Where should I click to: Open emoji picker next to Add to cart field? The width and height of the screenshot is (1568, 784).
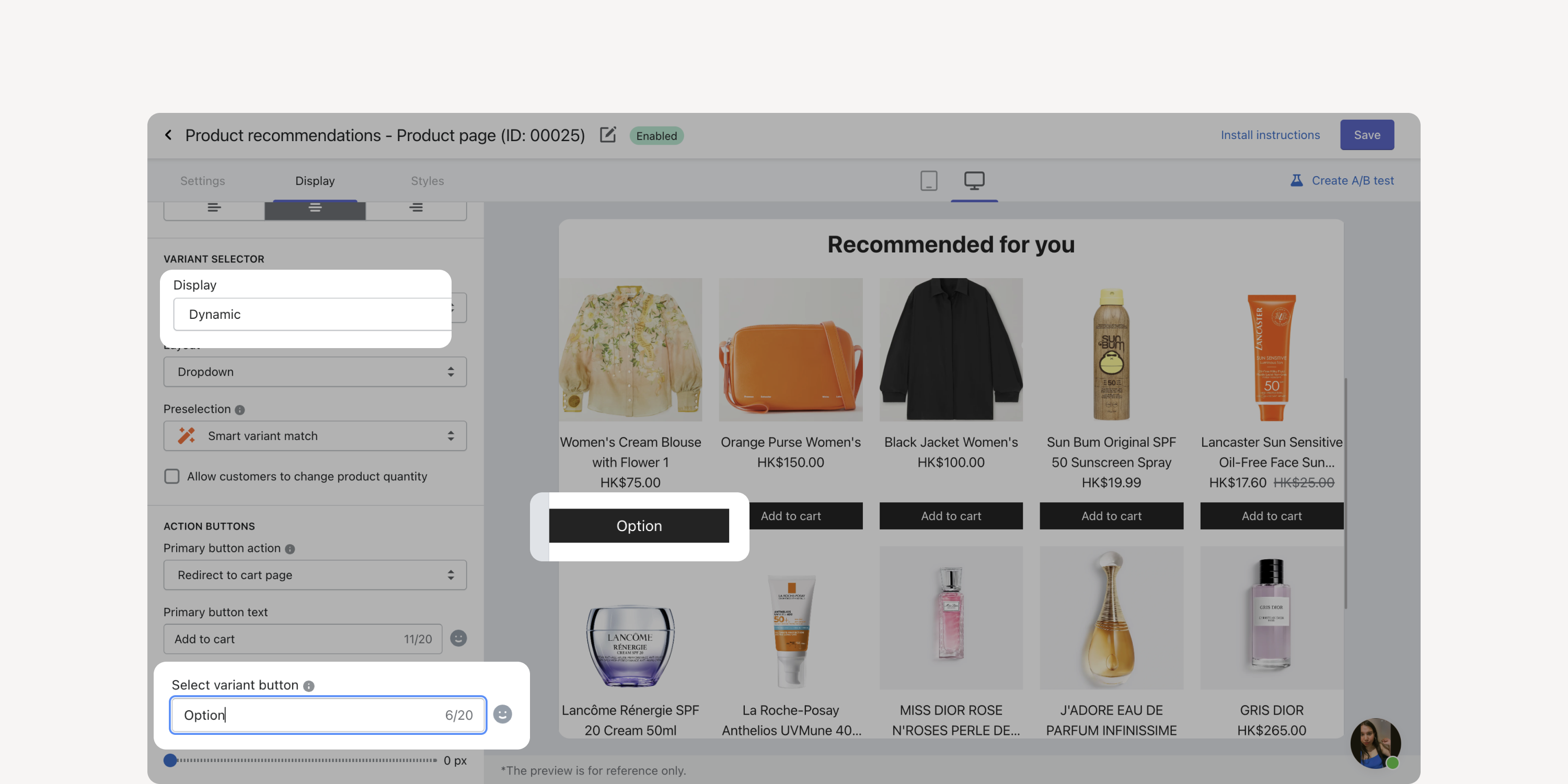(458, 638)
